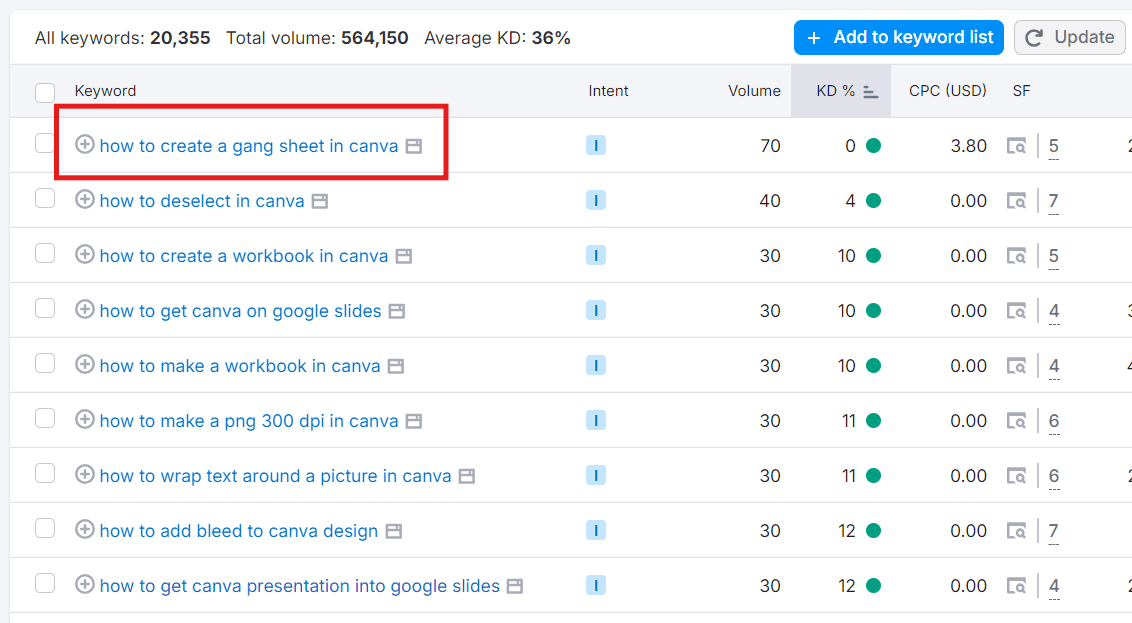1132x623 pixels.
Task: Check the box for 'how to make a png 300 dpi in canva'
Action: (x=45, y=418)
